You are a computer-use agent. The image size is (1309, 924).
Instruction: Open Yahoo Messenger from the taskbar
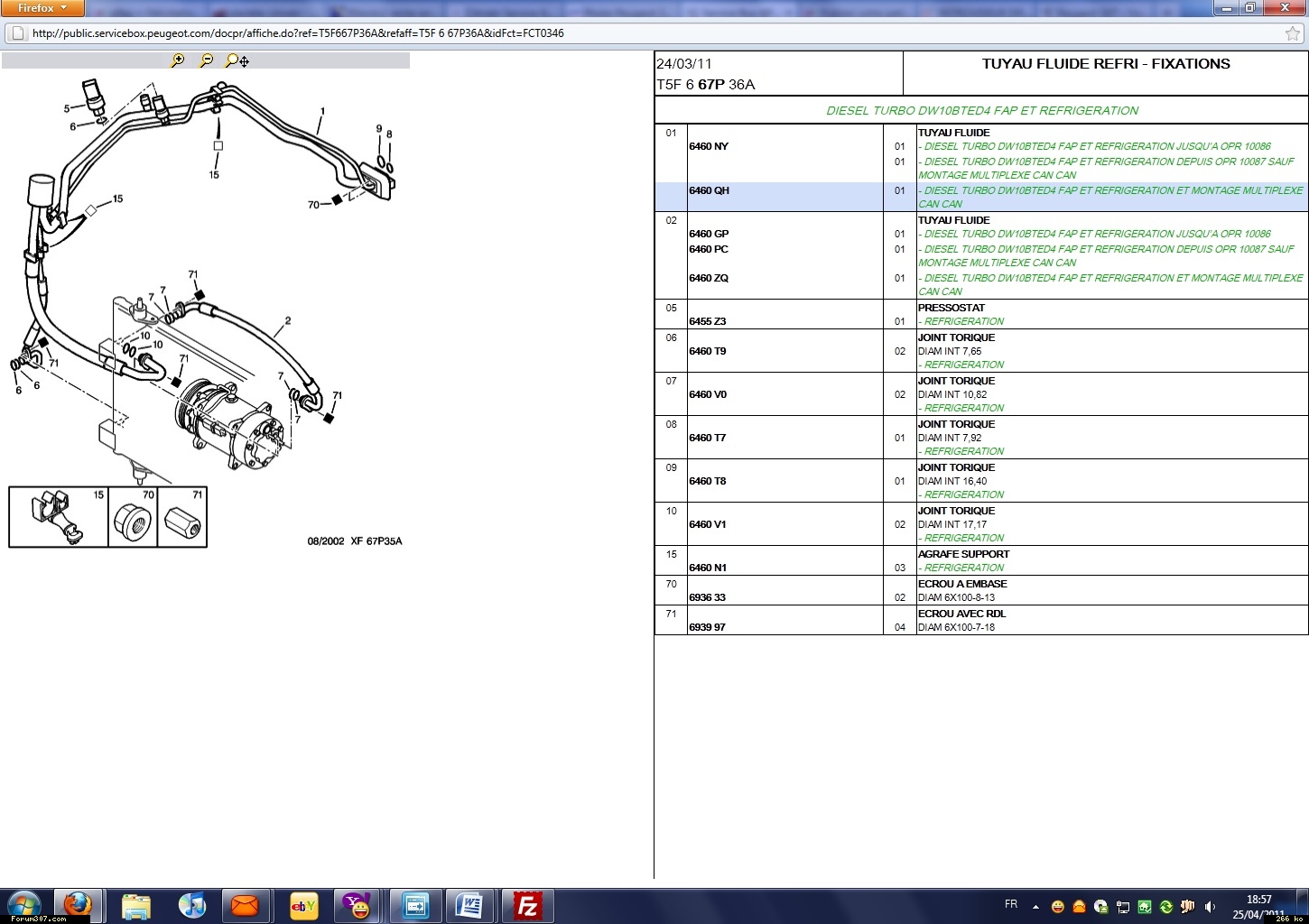click(357, 905)
